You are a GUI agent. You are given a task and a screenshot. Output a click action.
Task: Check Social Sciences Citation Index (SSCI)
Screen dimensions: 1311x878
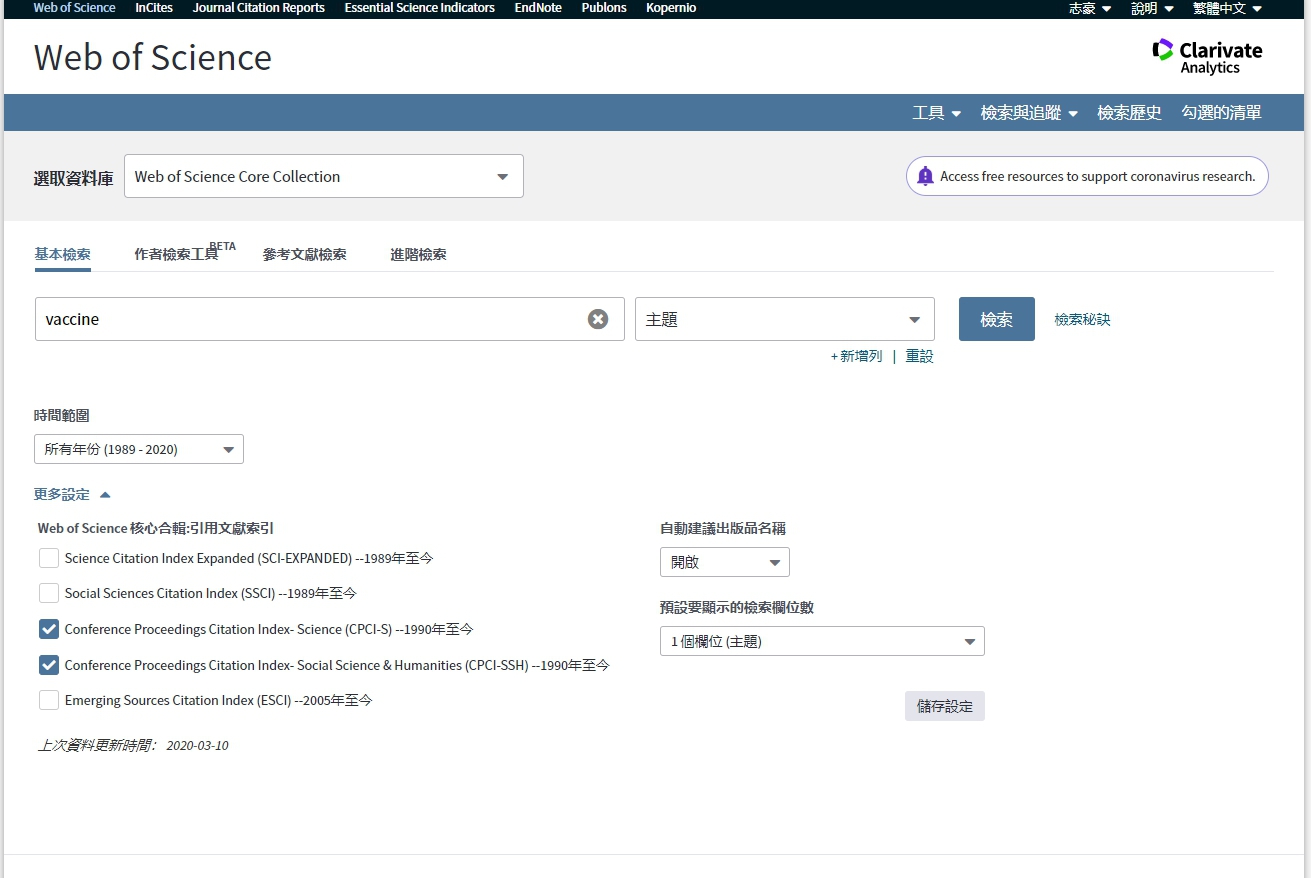tap(49, 593)
